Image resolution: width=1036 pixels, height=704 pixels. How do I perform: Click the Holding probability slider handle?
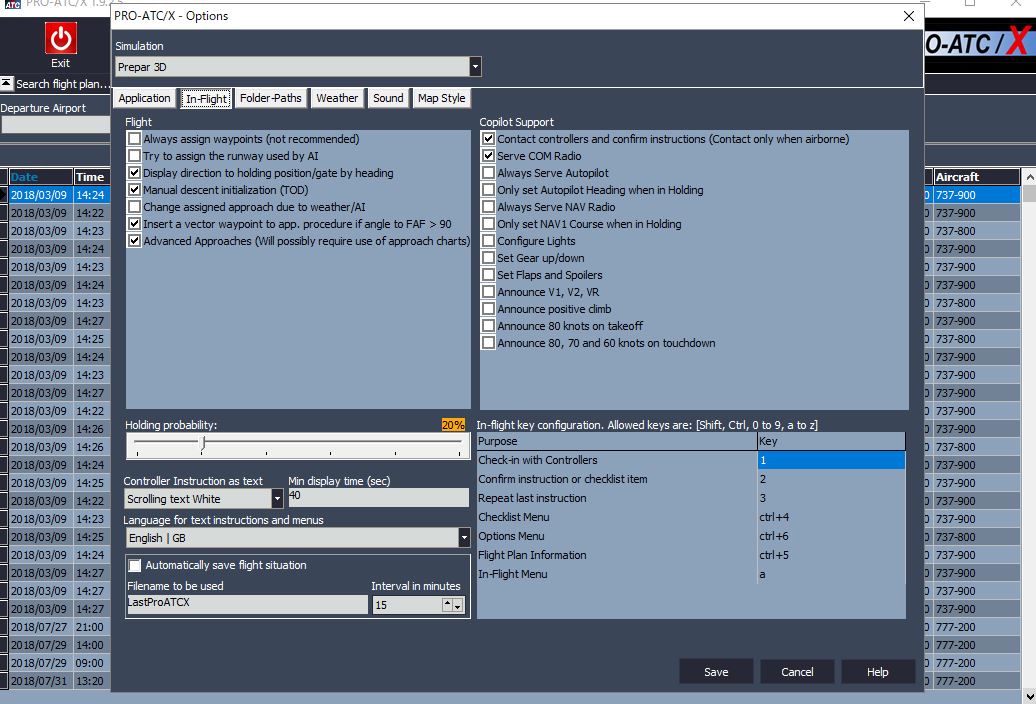[204, 443]
